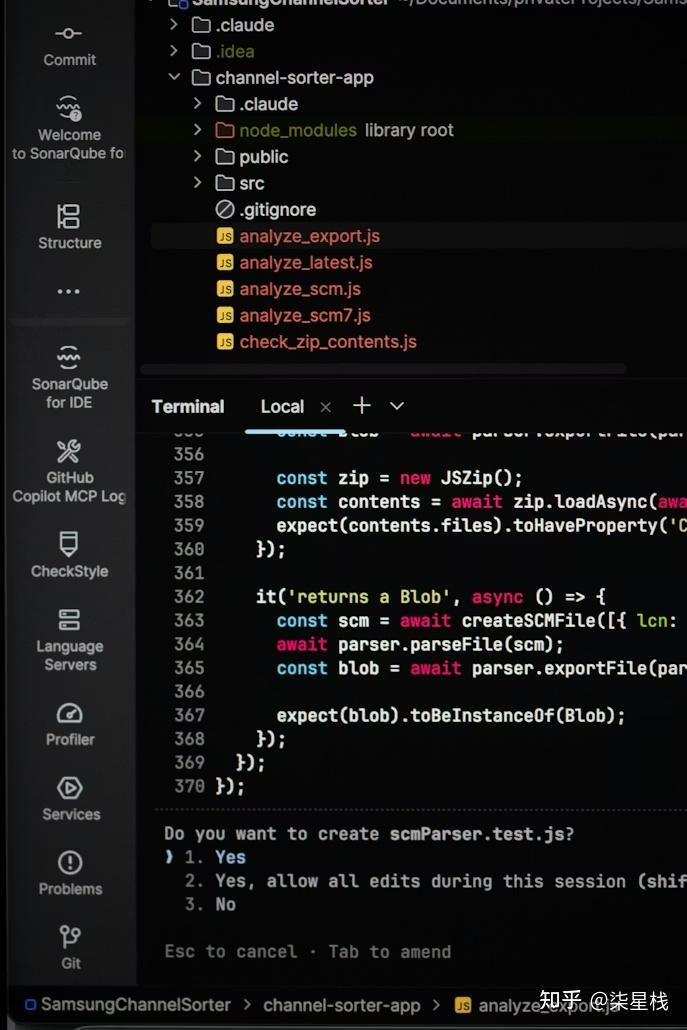Screen dimensions: 687x1030
Task: Choose option 1 Yes
Action: click(x=215, y=857)
